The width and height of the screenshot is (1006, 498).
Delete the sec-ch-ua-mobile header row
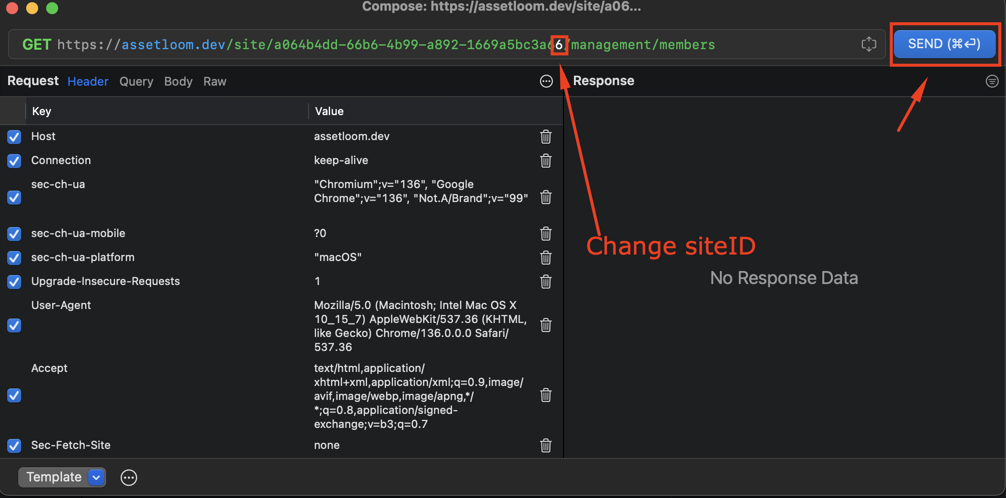[546, 234]
